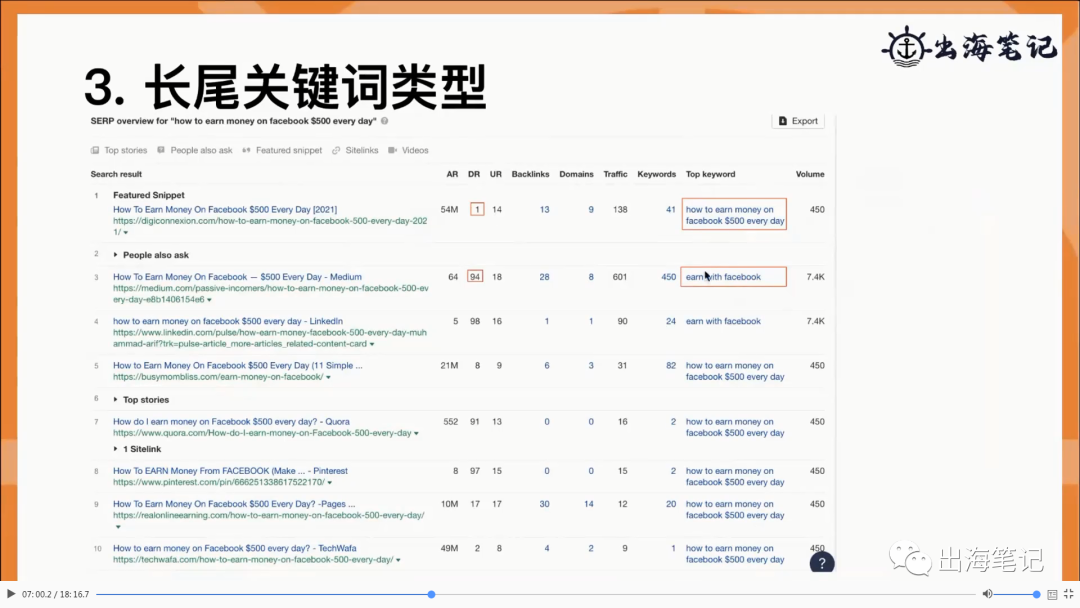
Task: Expand the 1 Sitelink row
Action: tap(116, 450)
